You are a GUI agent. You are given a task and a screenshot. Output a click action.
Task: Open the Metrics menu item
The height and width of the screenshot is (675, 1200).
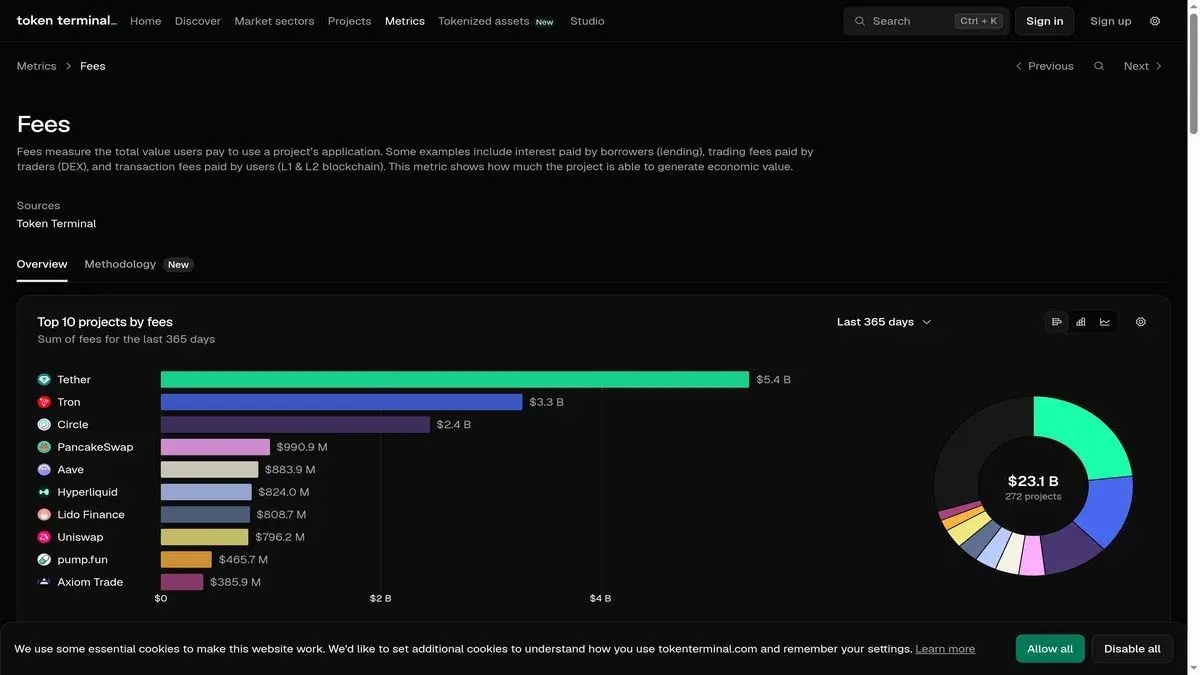point(405,21)
